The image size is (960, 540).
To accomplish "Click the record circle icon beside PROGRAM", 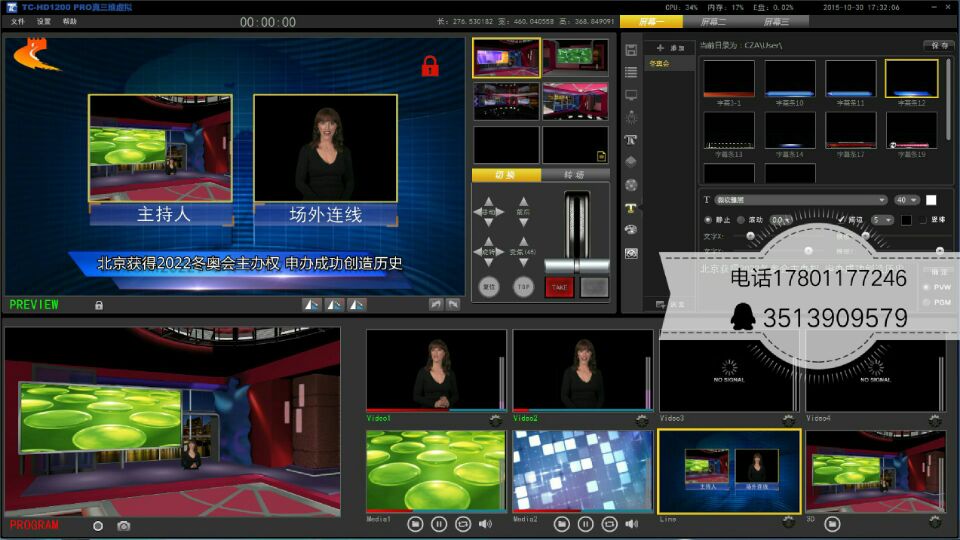I will [98, 525].
